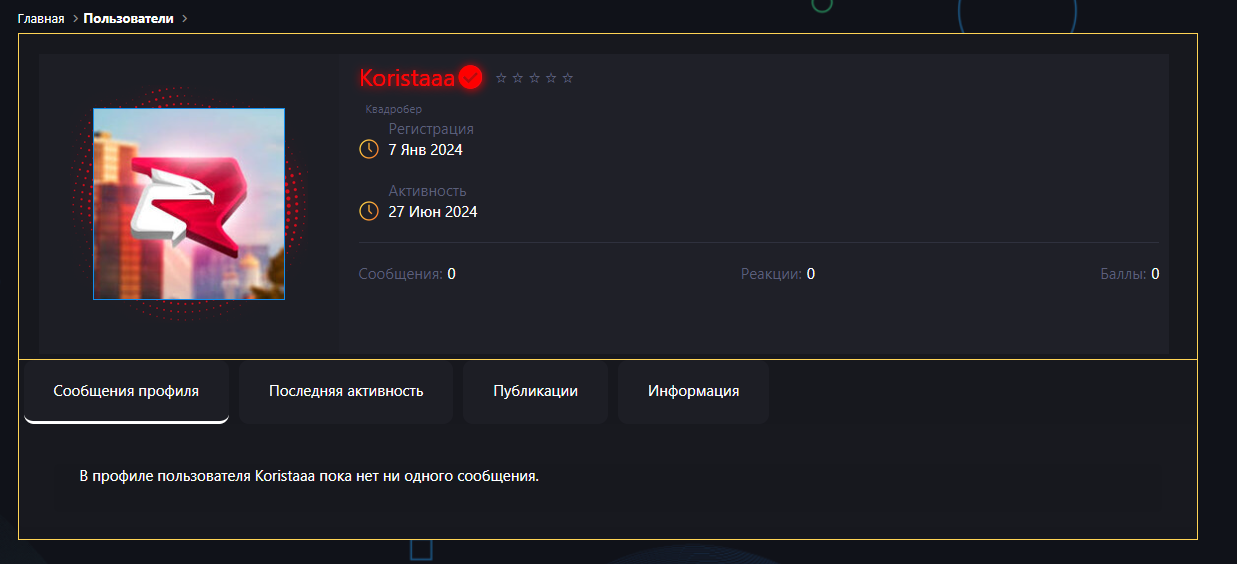This screenshot has height=564, width=1237.
Task: Switch to the Сообщения профиля tab
Action: (126, 391)
